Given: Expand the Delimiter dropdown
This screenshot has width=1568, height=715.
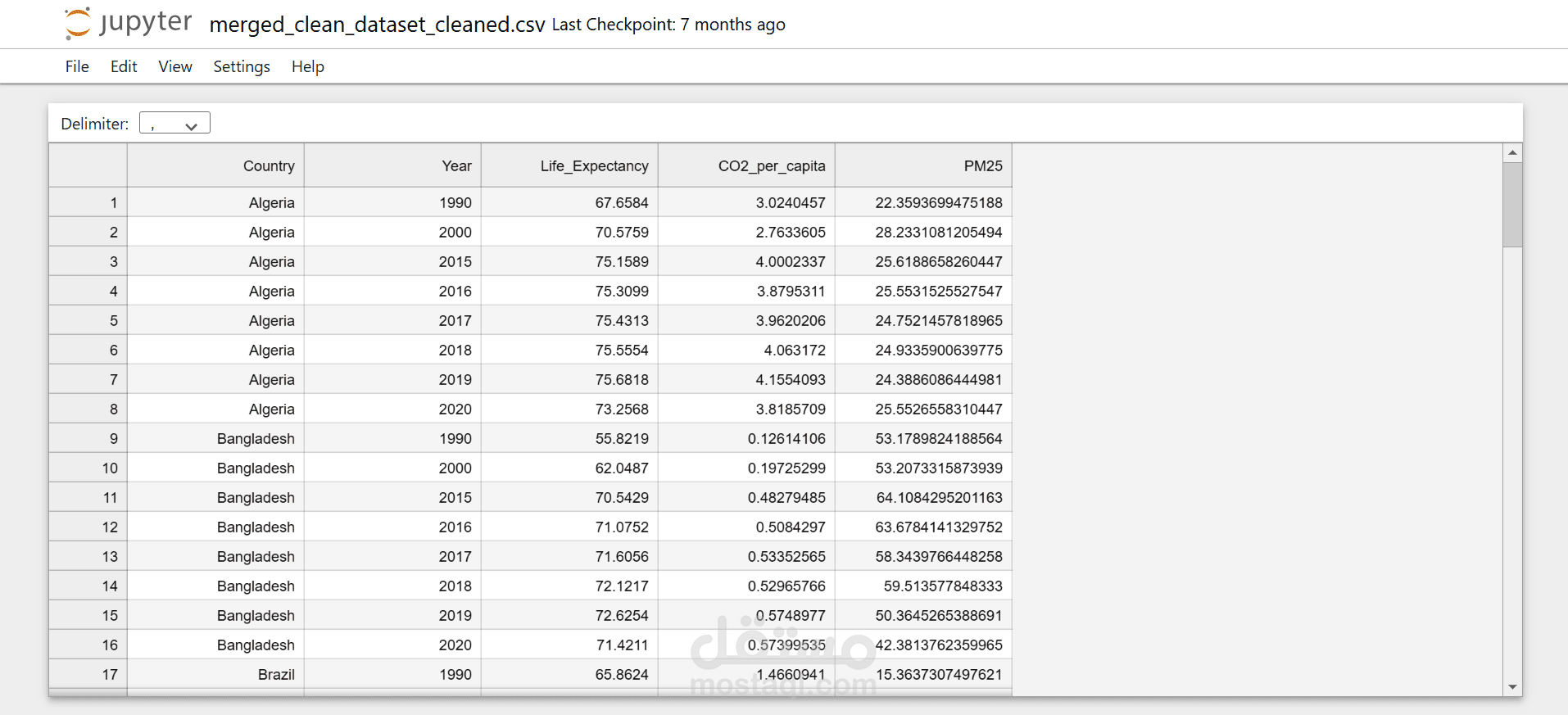Looking at the screenshot, I should coord(174,123).
